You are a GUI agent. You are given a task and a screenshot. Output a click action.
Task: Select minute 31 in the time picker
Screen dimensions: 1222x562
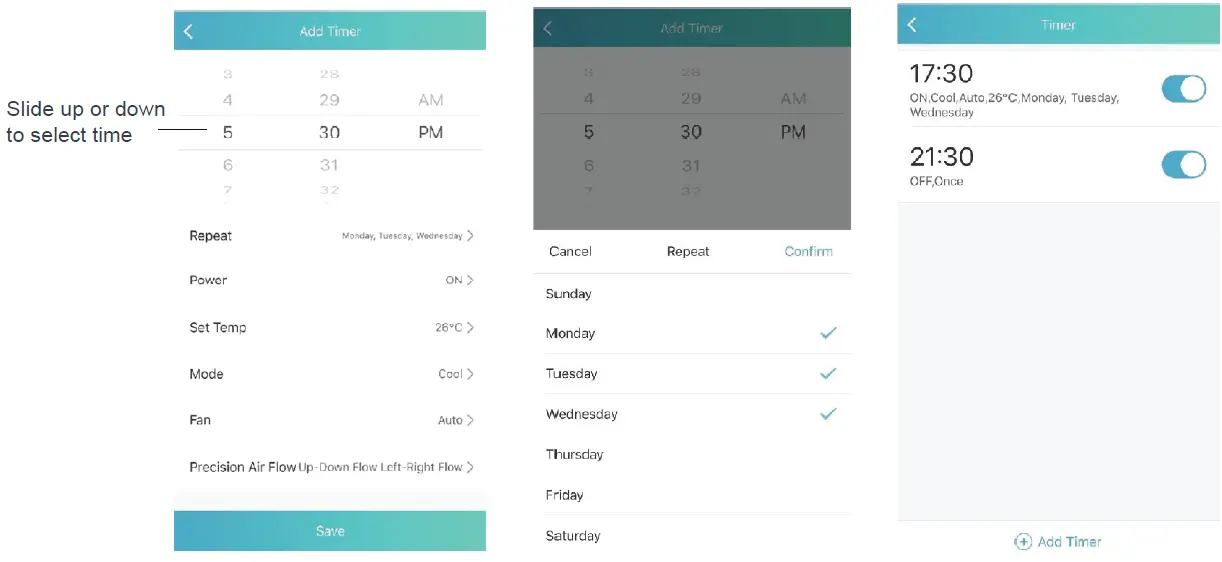coord(329,165)
